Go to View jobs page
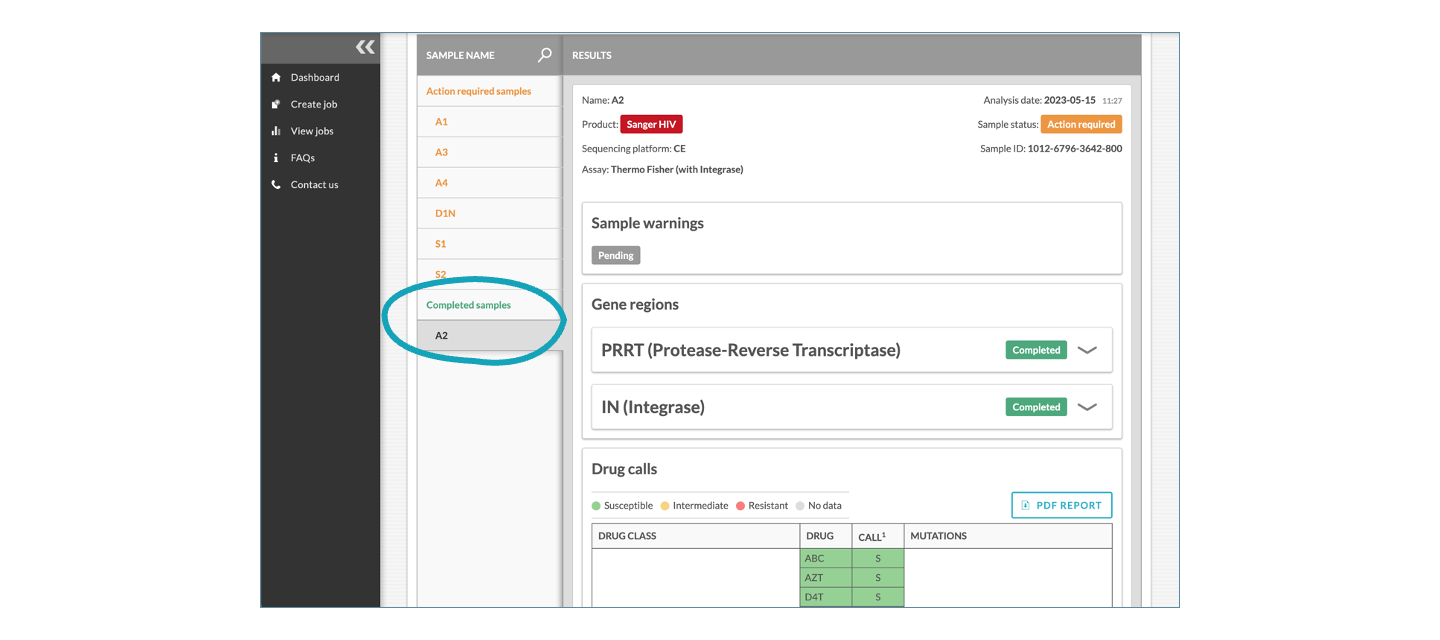 [x=312, y=131]
